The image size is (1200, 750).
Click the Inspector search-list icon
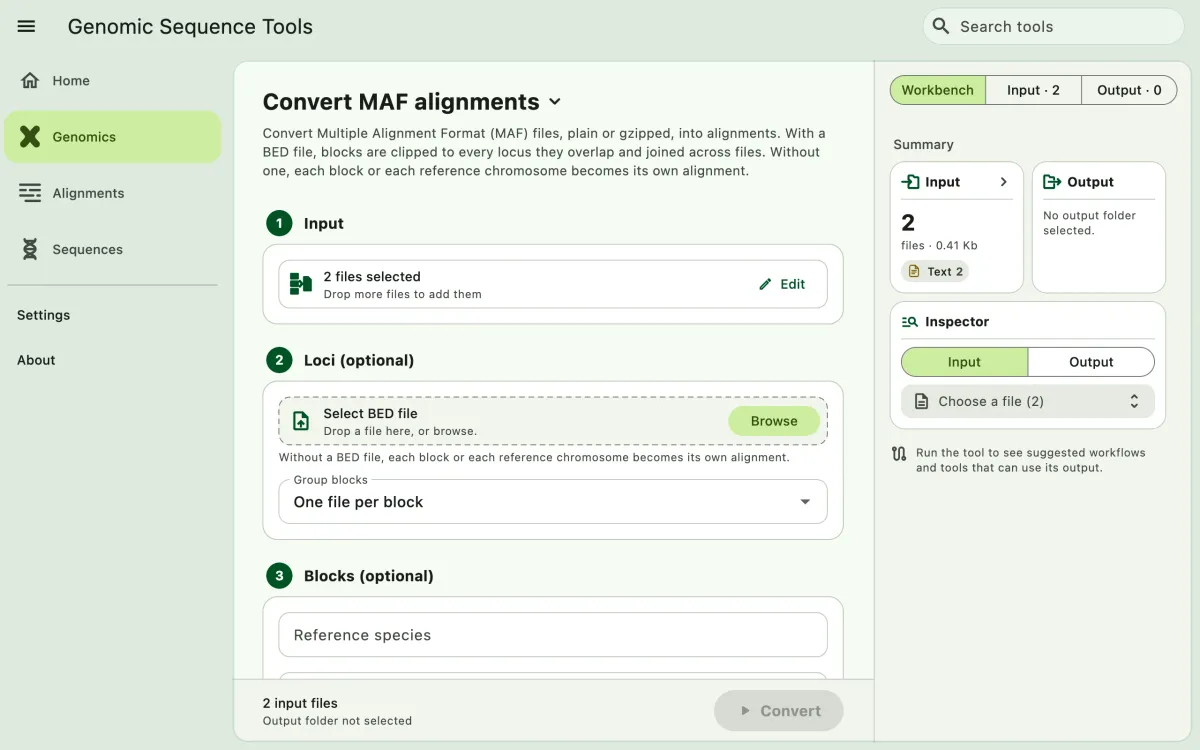(910, 322)
